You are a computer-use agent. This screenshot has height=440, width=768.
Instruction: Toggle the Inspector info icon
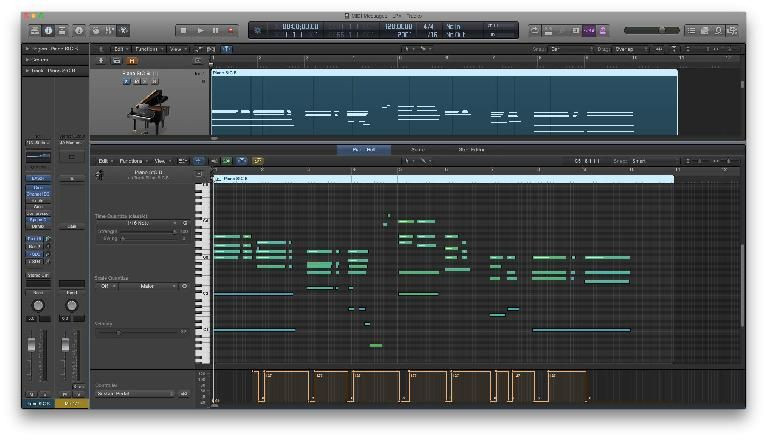47,31
